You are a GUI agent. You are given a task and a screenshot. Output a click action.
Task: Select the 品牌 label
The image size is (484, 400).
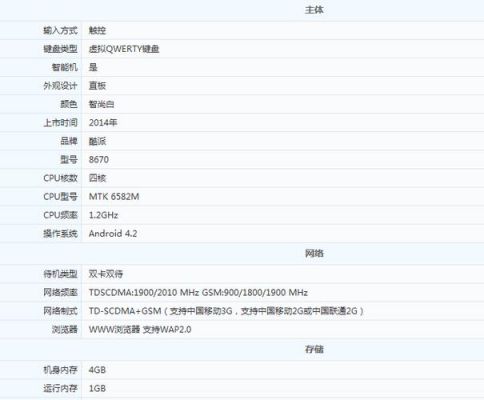pos(69,141)
